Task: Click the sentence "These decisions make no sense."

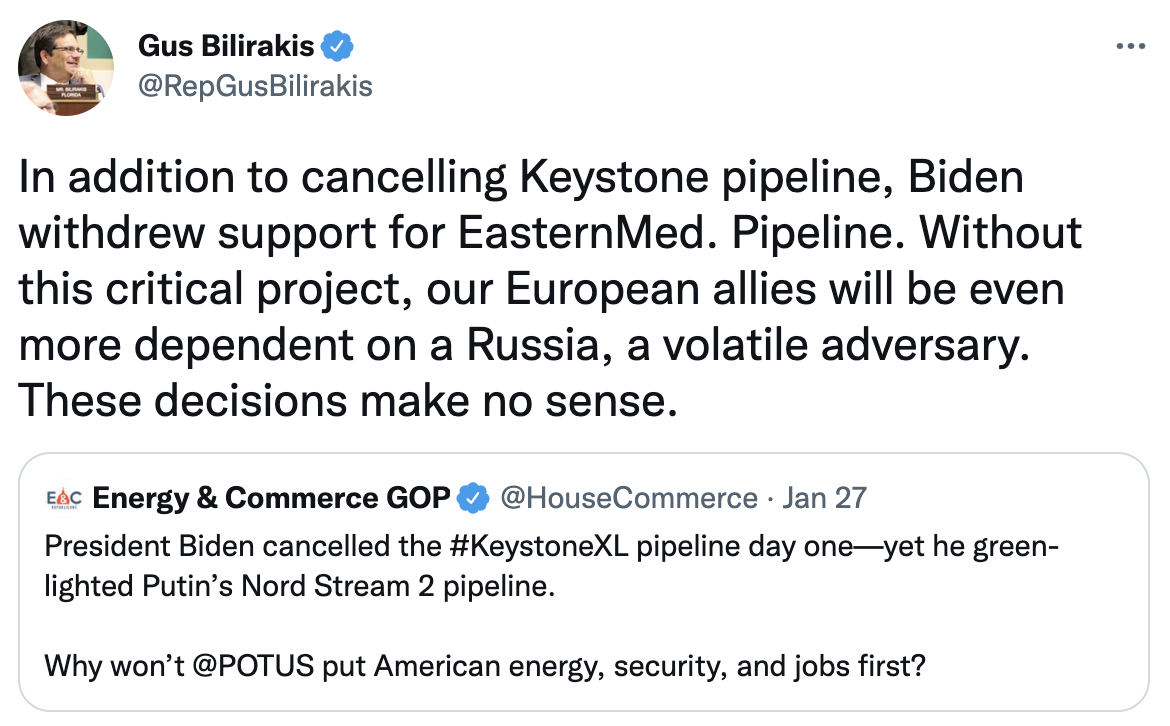Action: 342,399
